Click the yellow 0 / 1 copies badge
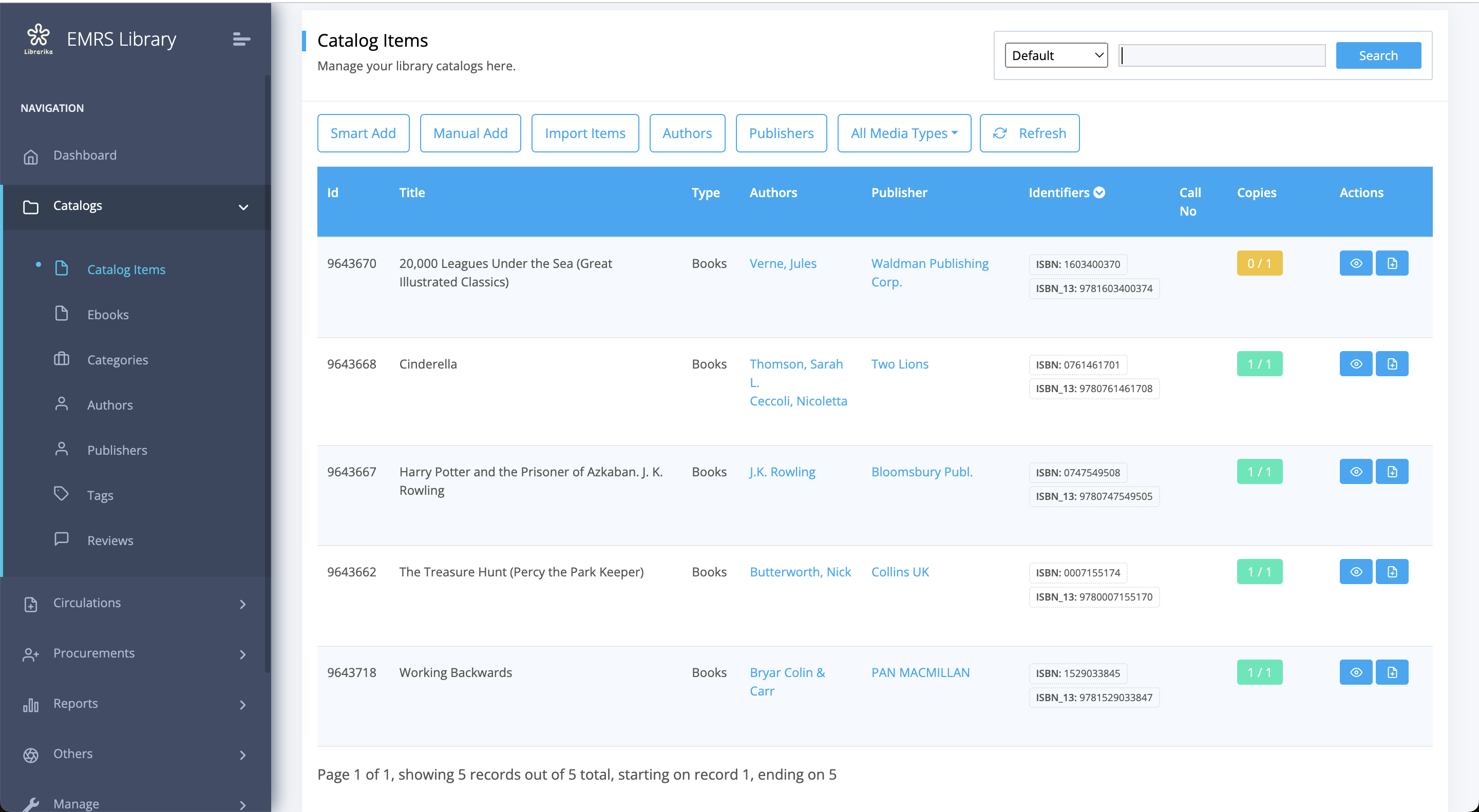1479x812 pixels. point(1259,263)
